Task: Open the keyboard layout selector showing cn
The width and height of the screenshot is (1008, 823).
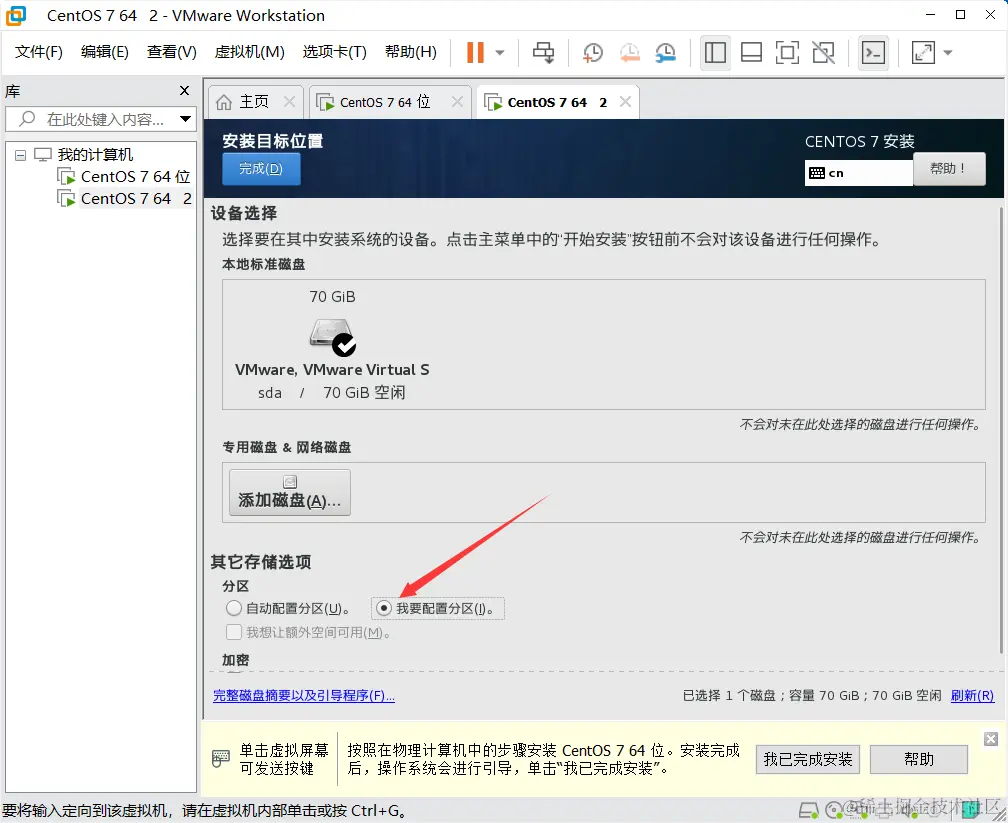Action: pyautogui.click(x=858, y=172)
